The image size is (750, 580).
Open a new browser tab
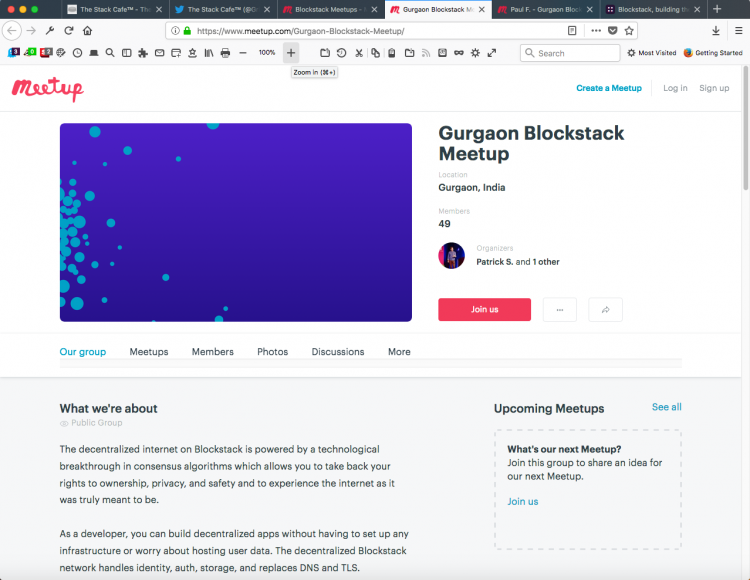pos(717,9)
